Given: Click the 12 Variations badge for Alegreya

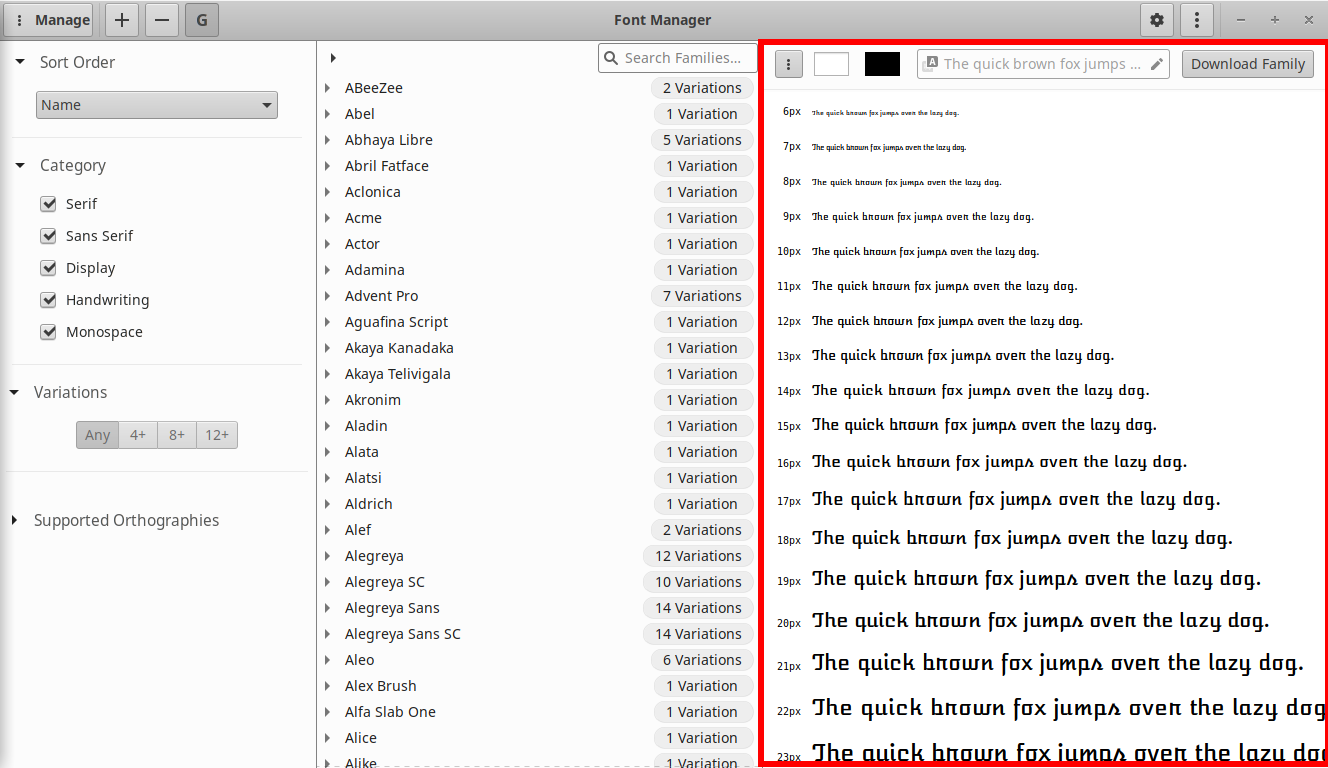Looking at the screenshot, I should (699, 556).
